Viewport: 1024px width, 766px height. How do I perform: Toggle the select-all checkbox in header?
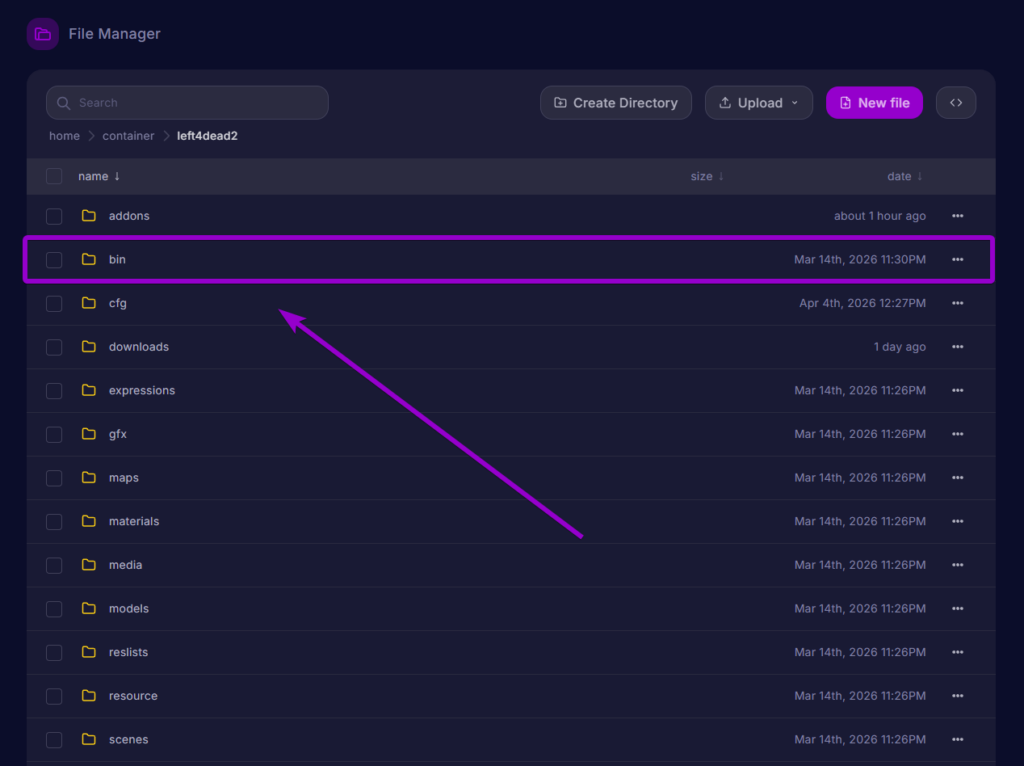click(x=54, y=176)
